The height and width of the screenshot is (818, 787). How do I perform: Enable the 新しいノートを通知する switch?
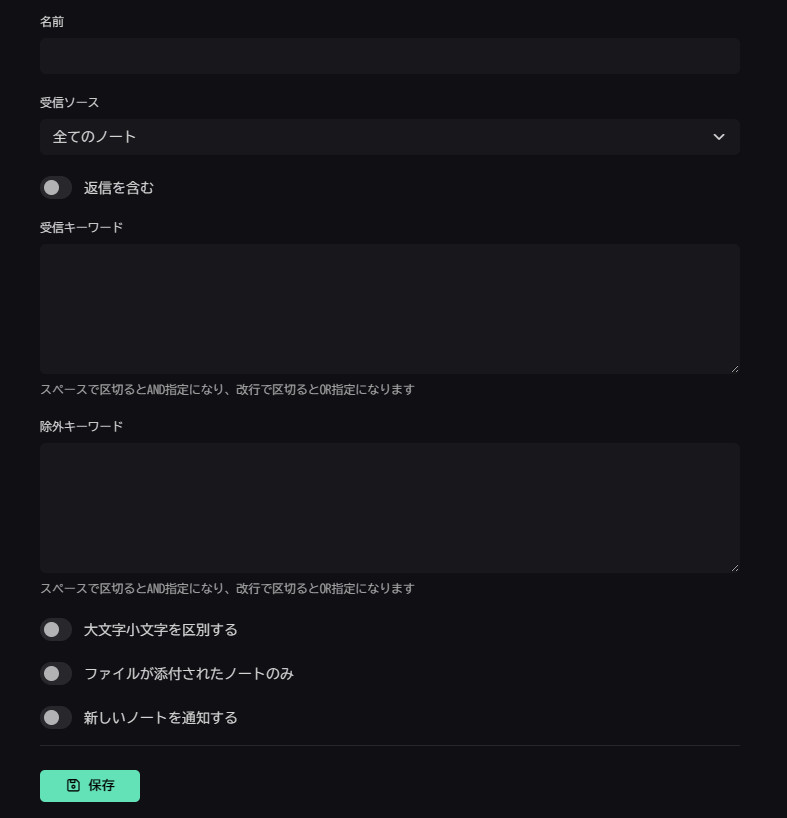tap(56, 718)
